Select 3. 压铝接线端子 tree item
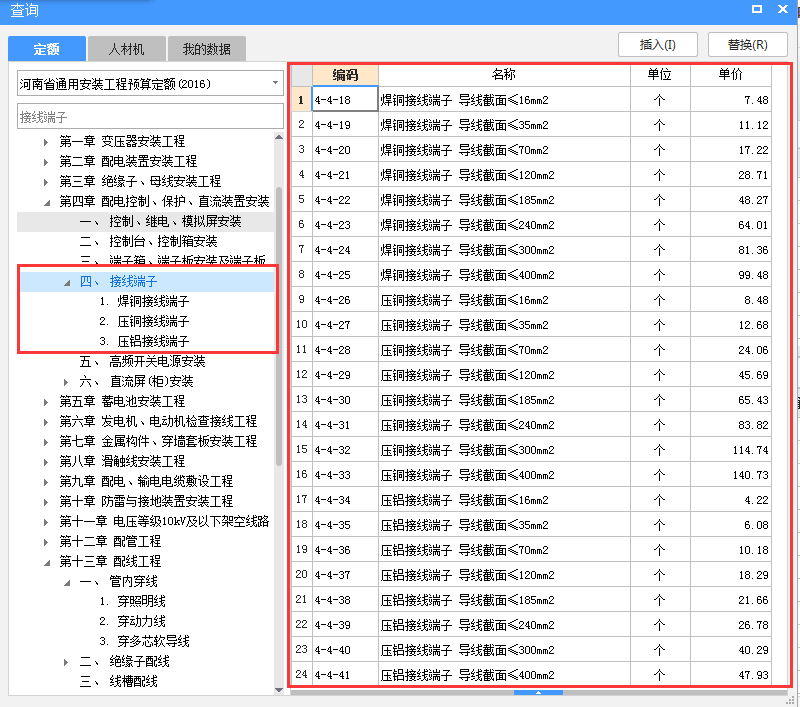Viewport: 800px width, 707px height. click(144, 341)
